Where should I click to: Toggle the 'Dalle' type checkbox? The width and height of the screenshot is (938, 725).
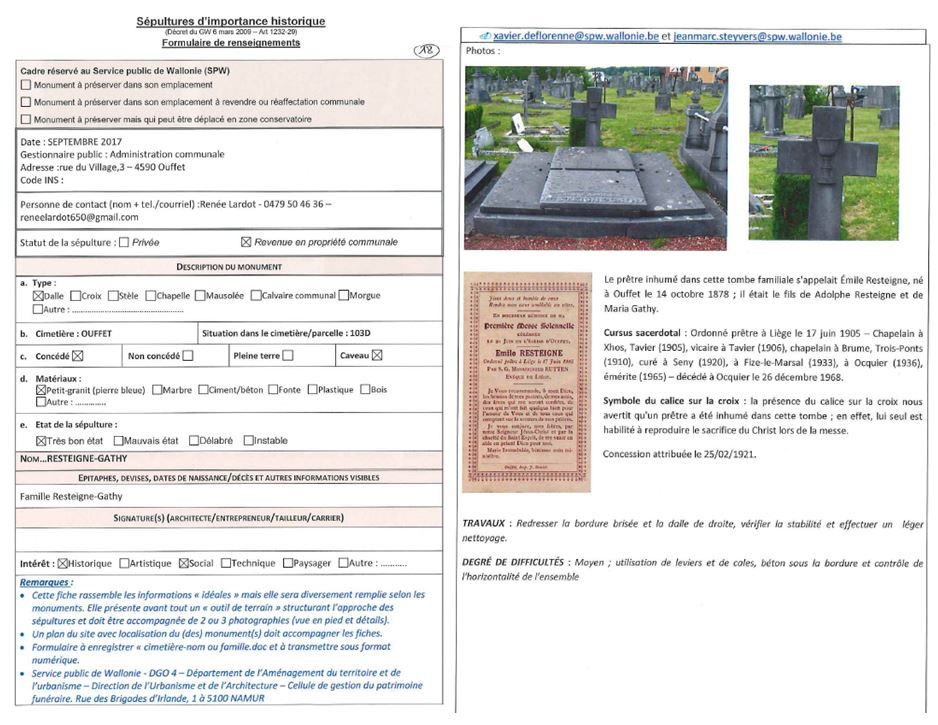[x=38, y=296]
